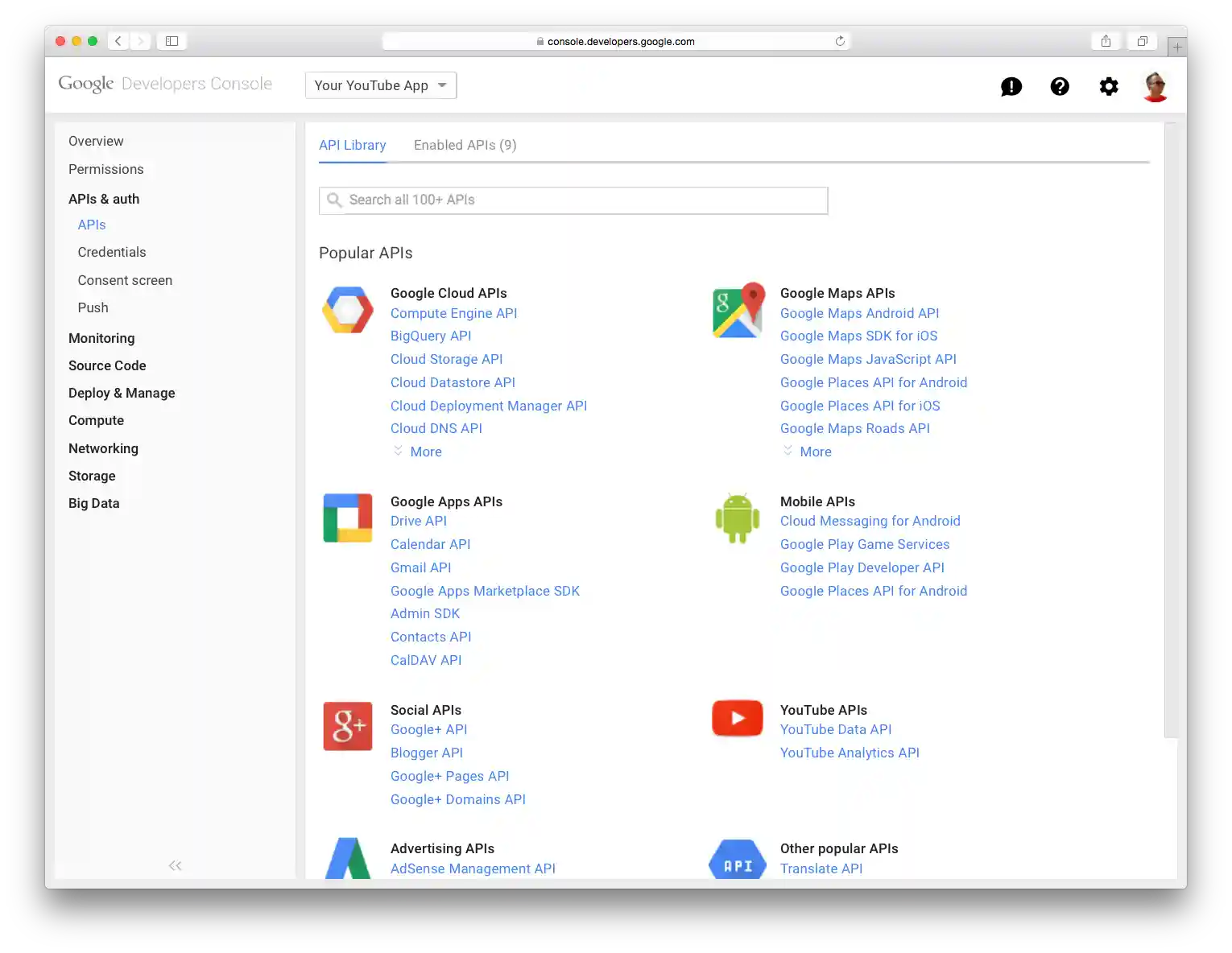This screenshot has height=953, width=1232.
Task: Open the Cloud Storage API link
Action: point(447,359)
